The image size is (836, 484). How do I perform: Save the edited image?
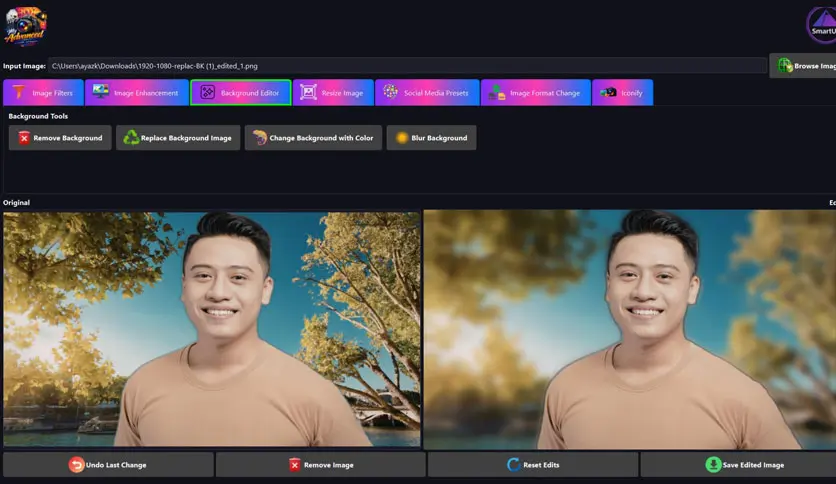(738, 465)
